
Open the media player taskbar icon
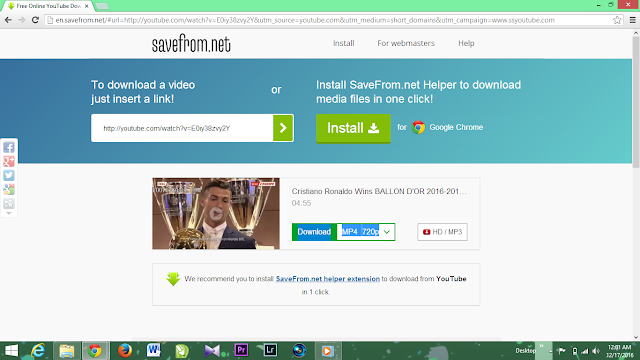click(x=327, y=351)
